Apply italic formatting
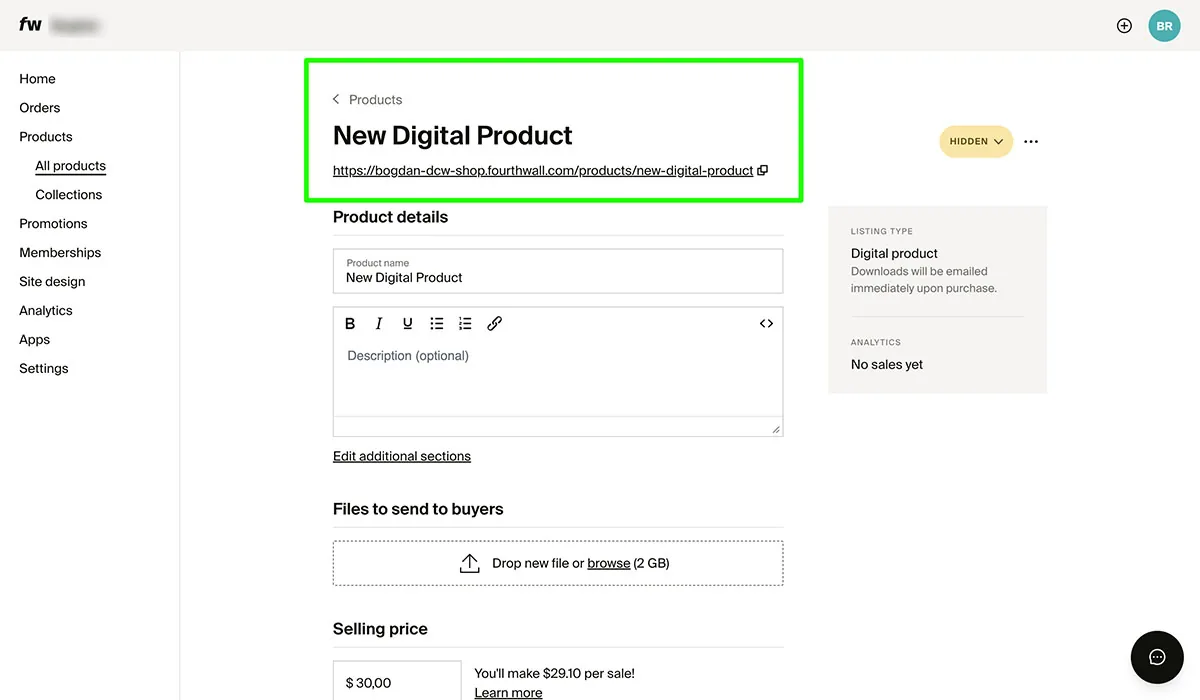The width and height of the screenshot is (1200, 700). pos(378,323)
